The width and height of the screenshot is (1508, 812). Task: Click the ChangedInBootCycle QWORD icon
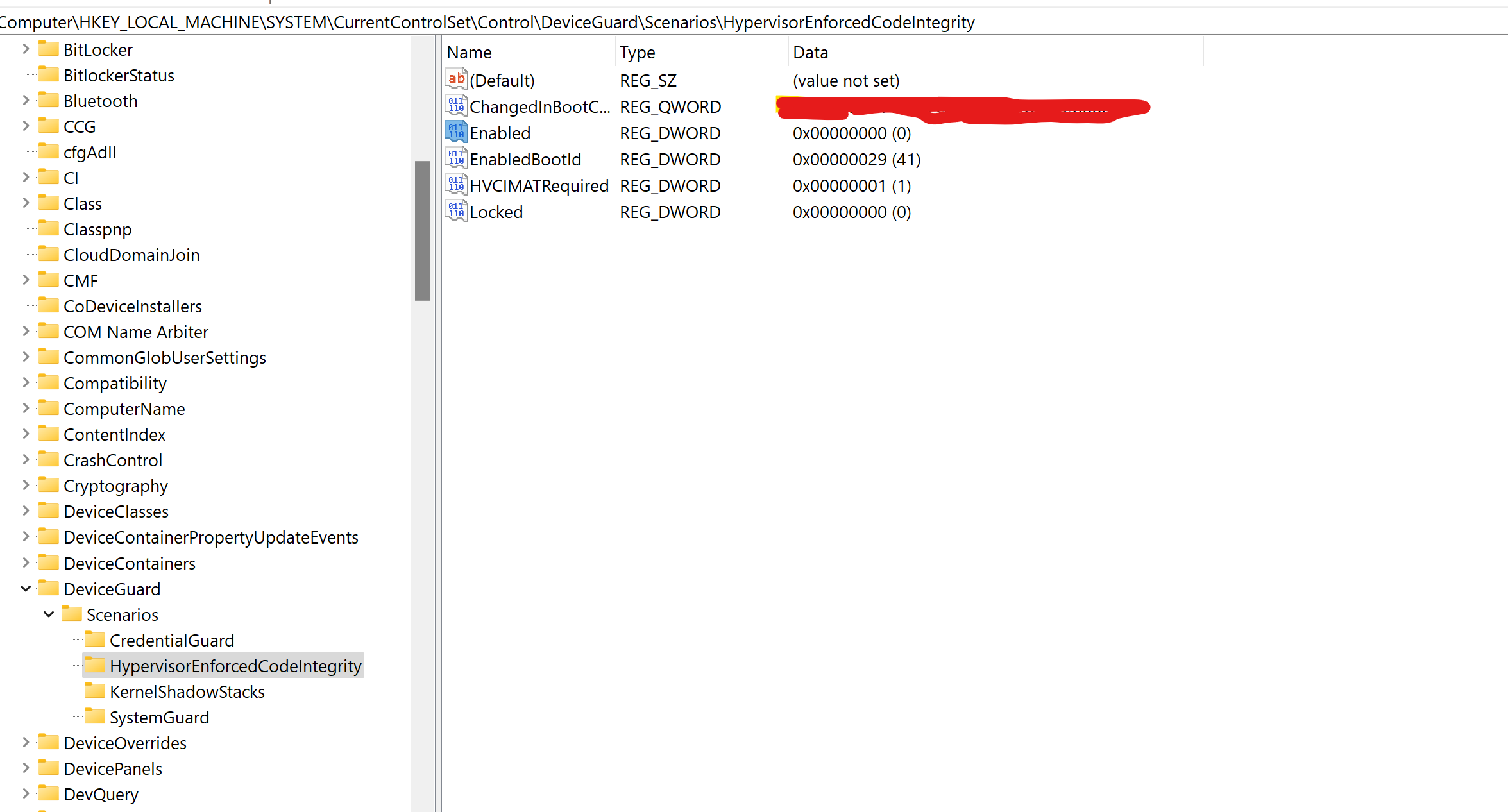[x=456, y=106]
